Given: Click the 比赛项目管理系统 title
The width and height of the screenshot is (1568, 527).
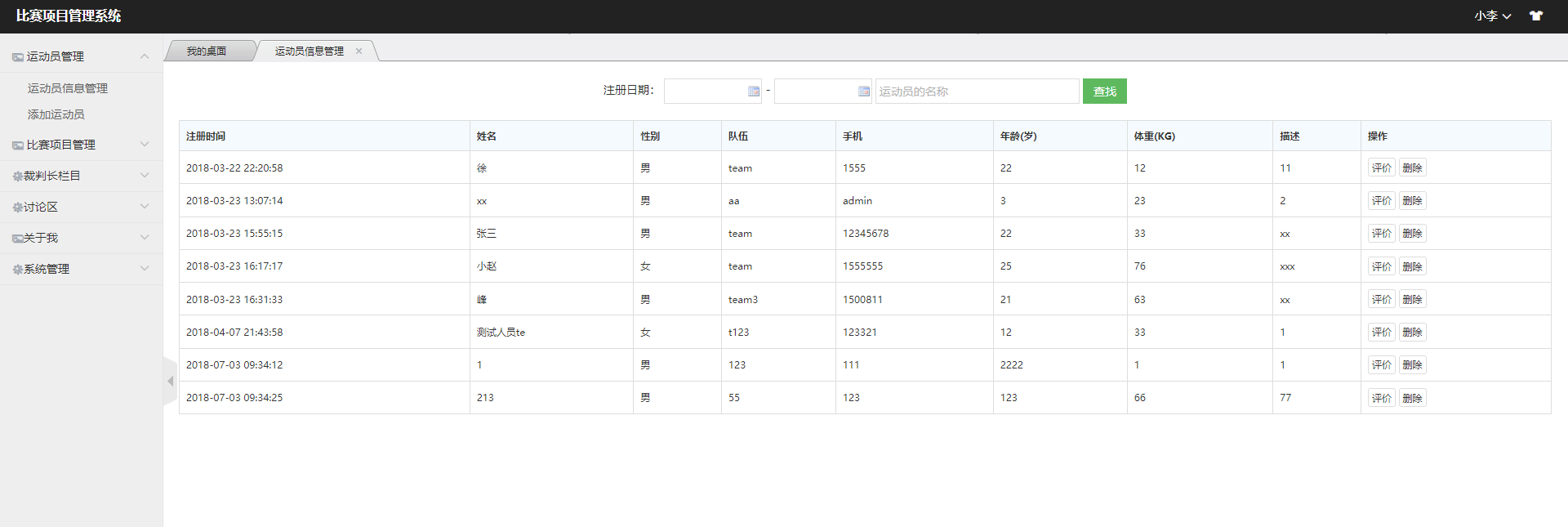Looking at the screenshot, I should tap(69, 16).
